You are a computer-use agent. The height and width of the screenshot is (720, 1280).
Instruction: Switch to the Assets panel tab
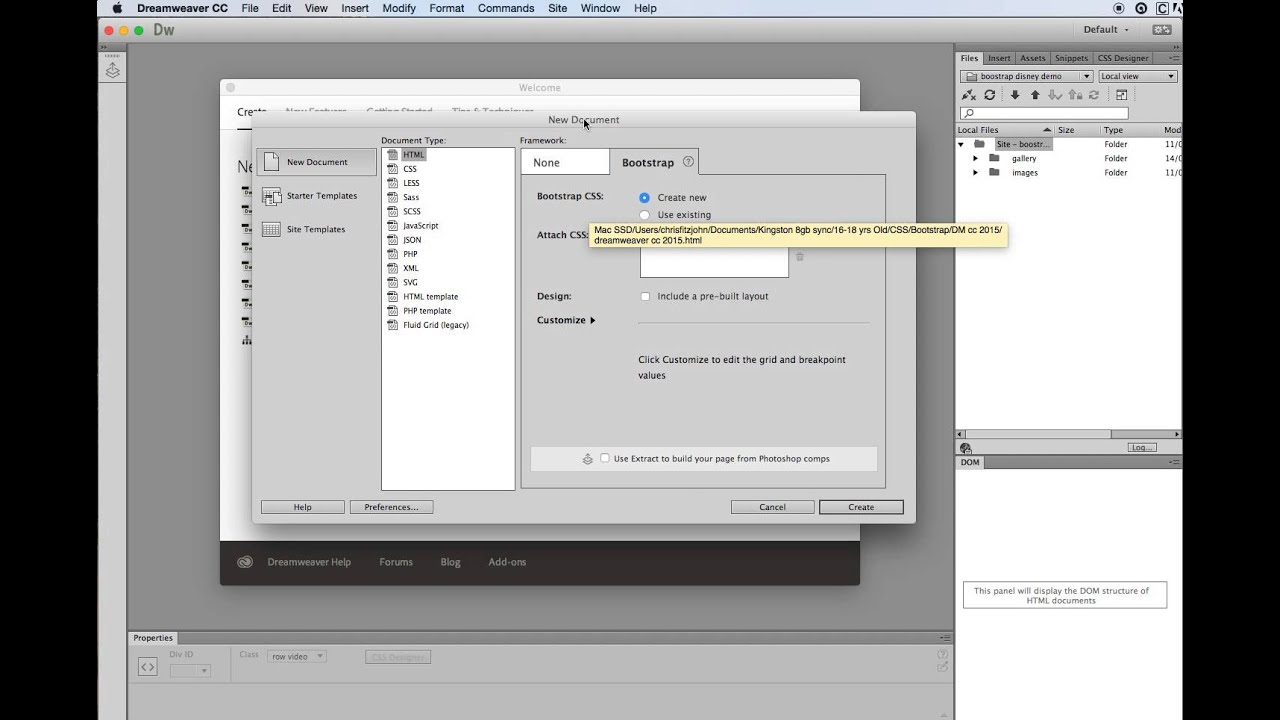pyautogui.click(x=1033, y=58)
